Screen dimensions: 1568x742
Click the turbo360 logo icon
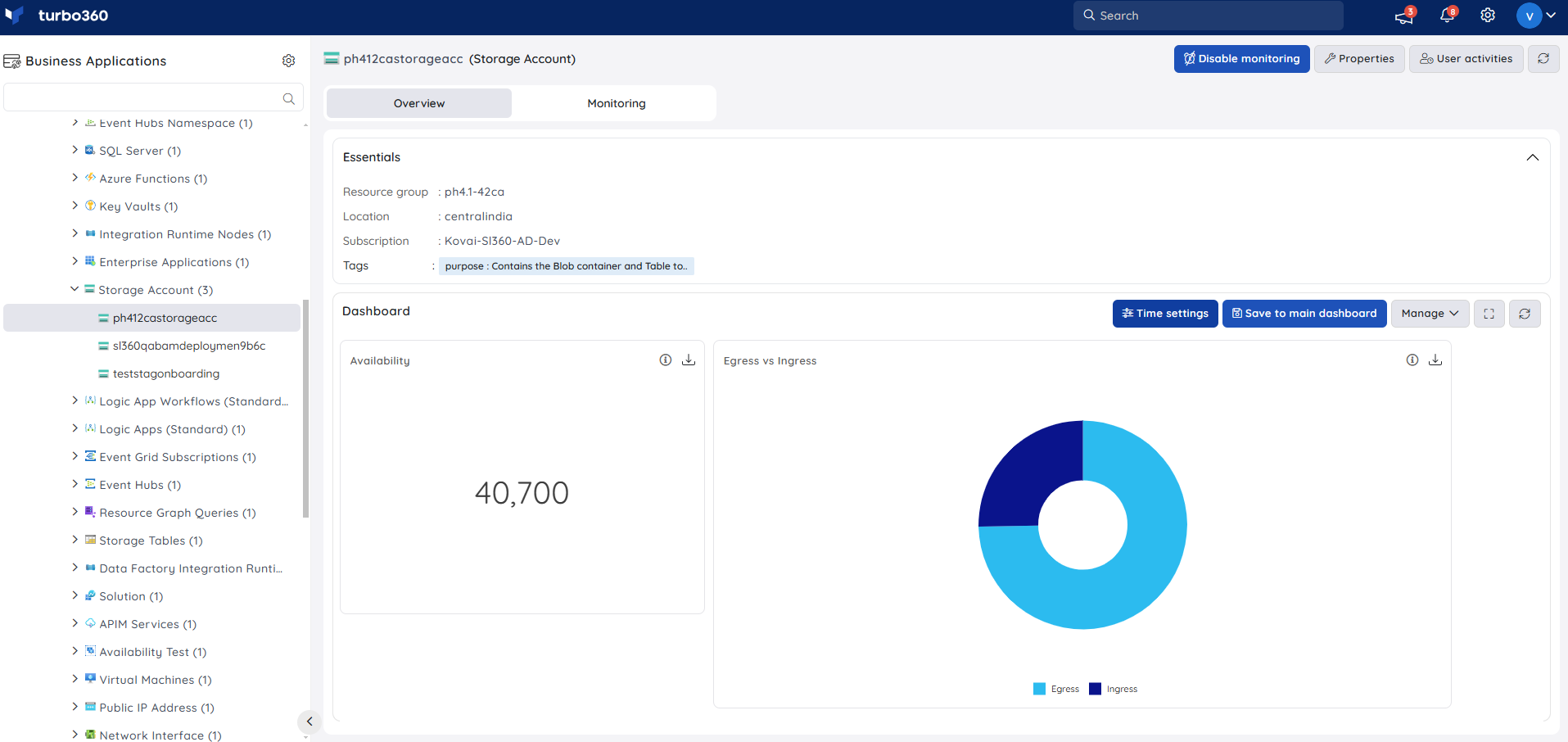click(15, 15)
